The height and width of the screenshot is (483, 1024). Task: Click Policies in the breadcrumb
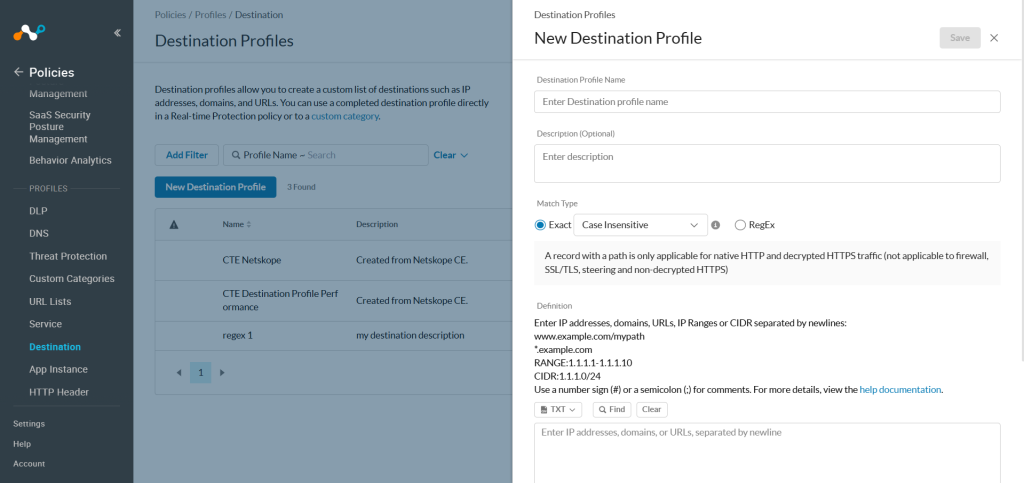pyautogui.click(x=172, y=14)
